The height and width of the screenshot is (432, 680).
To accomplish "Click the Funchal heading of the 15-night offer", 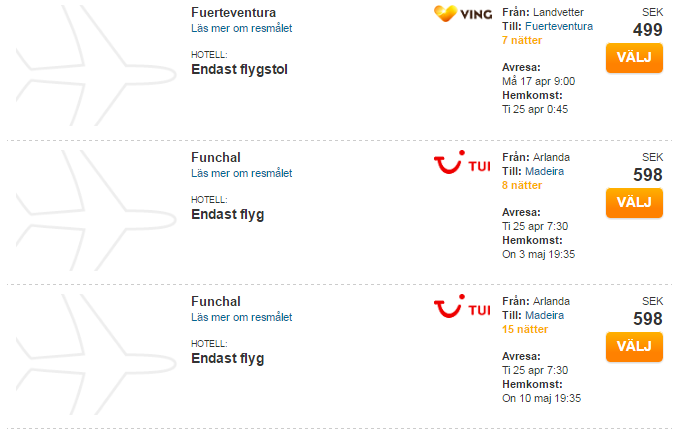I will click(x=216, y=301).
